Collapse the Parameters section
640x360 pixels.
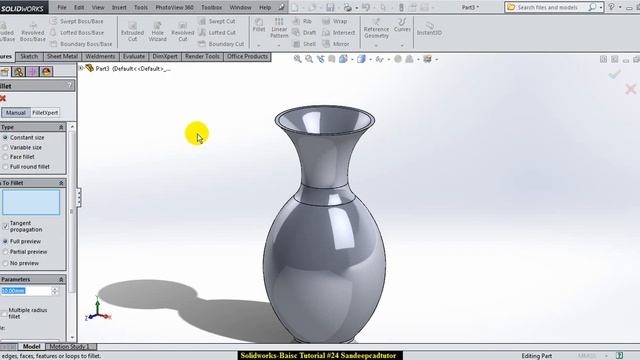(x=61, y=280)
